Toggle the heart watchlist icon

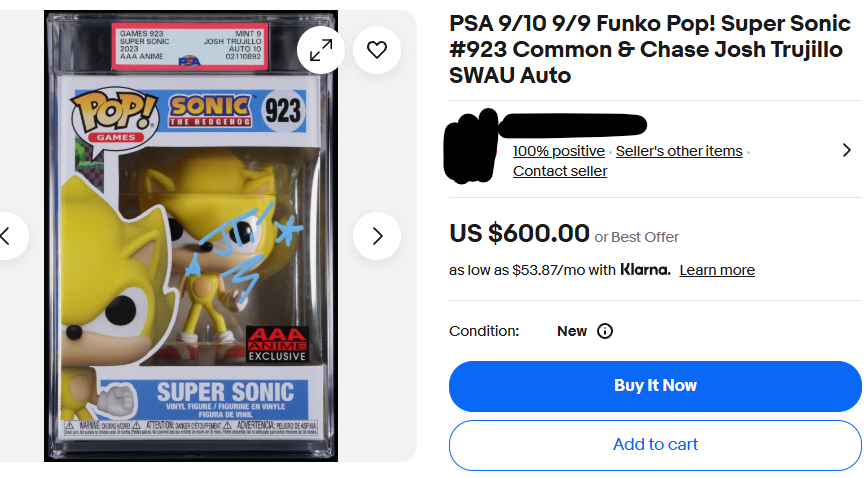pyautogui.click(x=377, y=50)
